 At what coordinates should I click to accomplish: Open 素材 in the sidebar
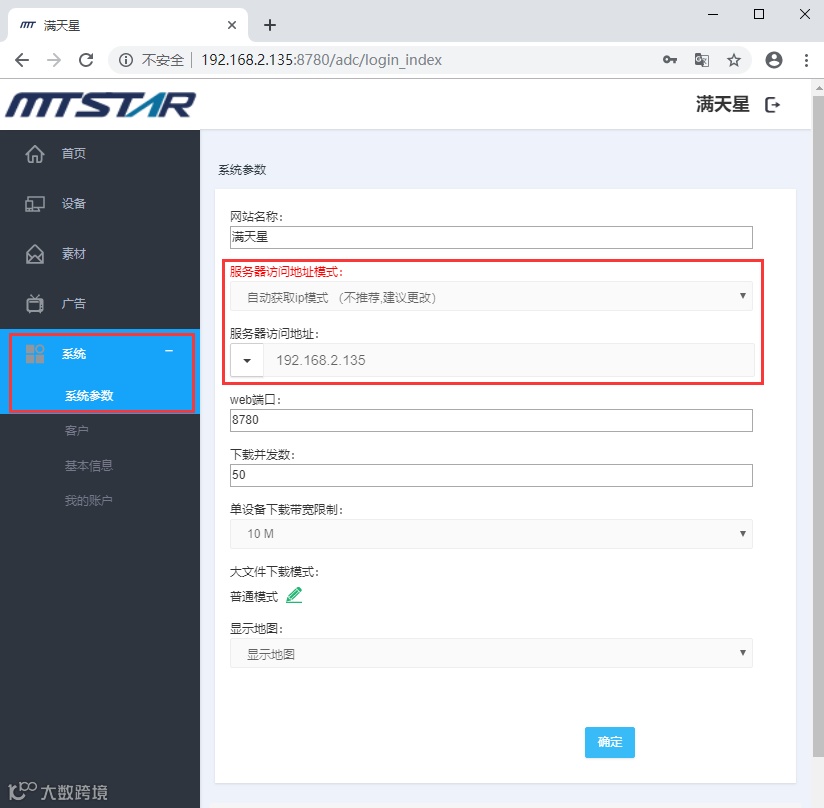[74, 254]
